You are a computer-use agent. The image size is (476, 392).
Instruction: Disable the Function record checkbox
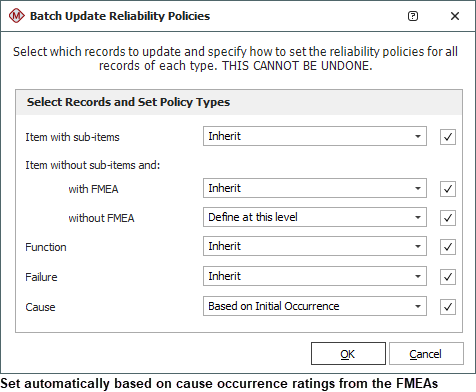pos(448,247)
